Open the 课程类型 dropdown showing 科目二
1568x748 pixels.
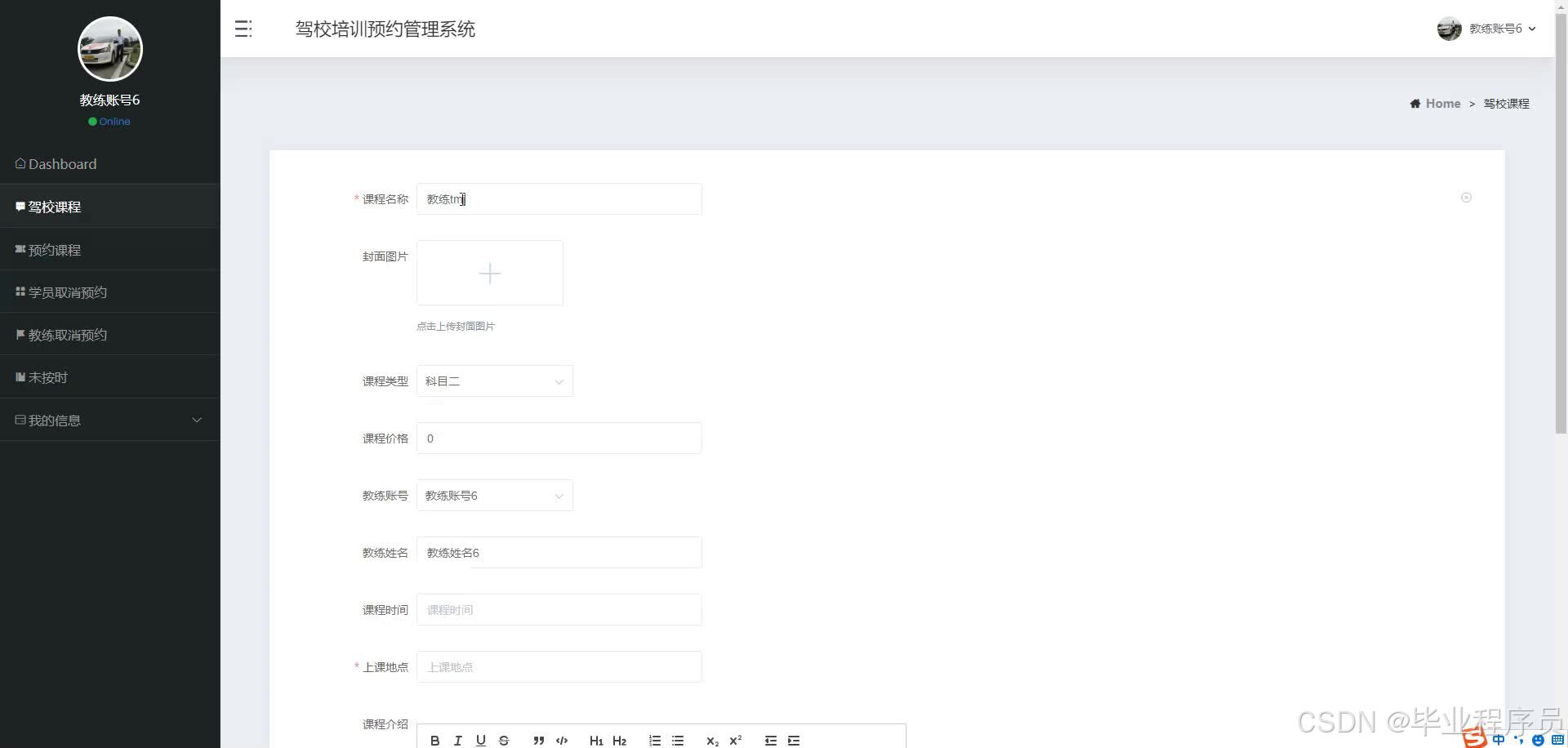(494, 381)
